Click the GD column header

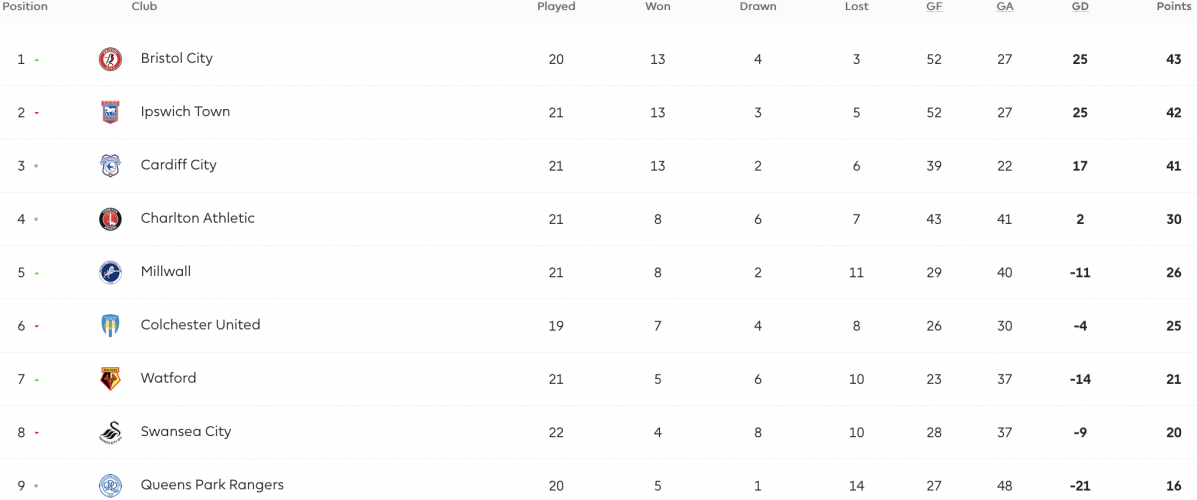[1080, 7]
